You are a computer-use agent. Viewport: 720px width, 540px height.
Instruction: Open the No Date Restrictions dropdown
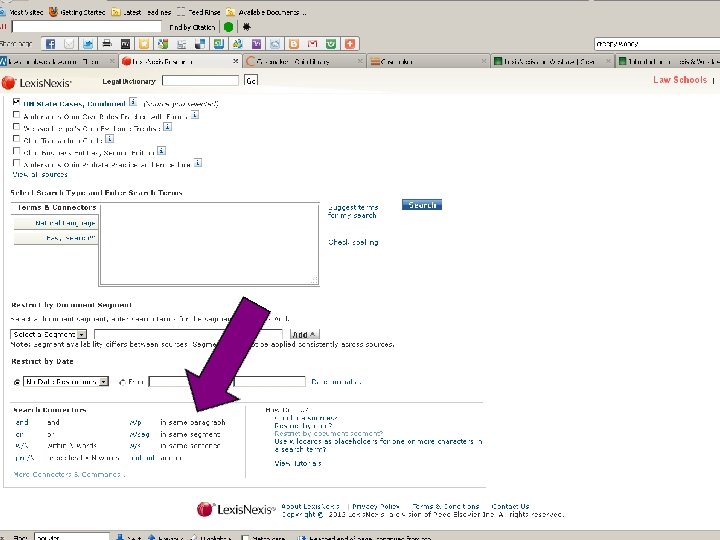pyautogui.click(x=66, y=382)
